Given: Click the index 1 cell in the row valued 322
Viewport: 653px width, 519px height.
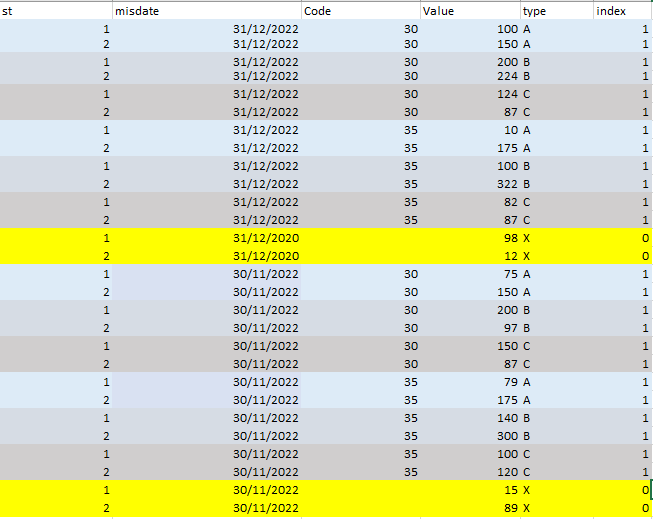Looking at the screenshot, I should point(623,184).
